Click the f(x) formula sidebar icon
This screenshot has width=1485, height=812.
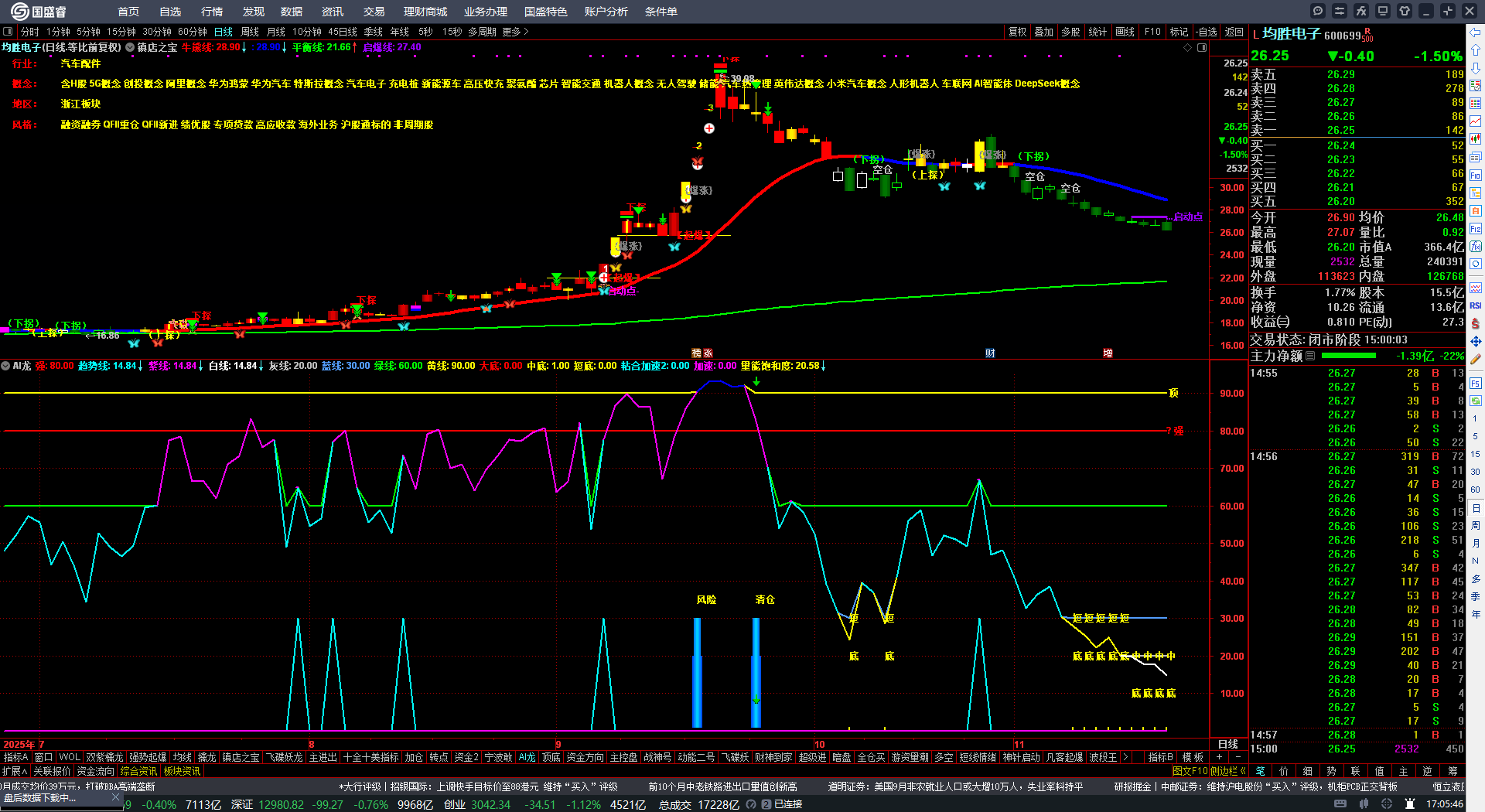coord(1476,246)
